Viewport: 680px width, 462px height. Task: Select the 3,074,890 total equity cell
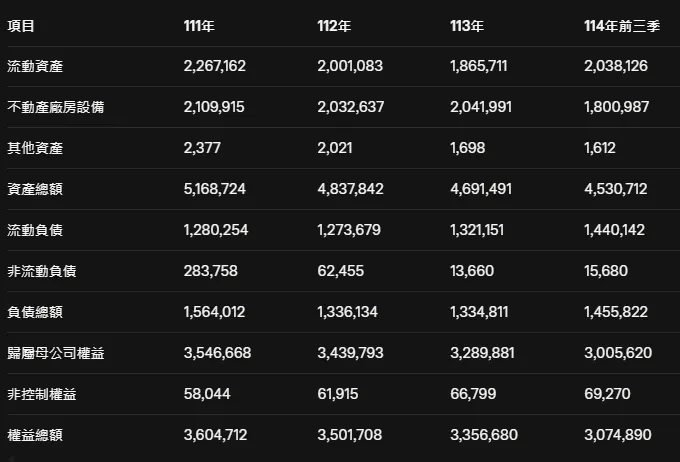pos(618,435)
